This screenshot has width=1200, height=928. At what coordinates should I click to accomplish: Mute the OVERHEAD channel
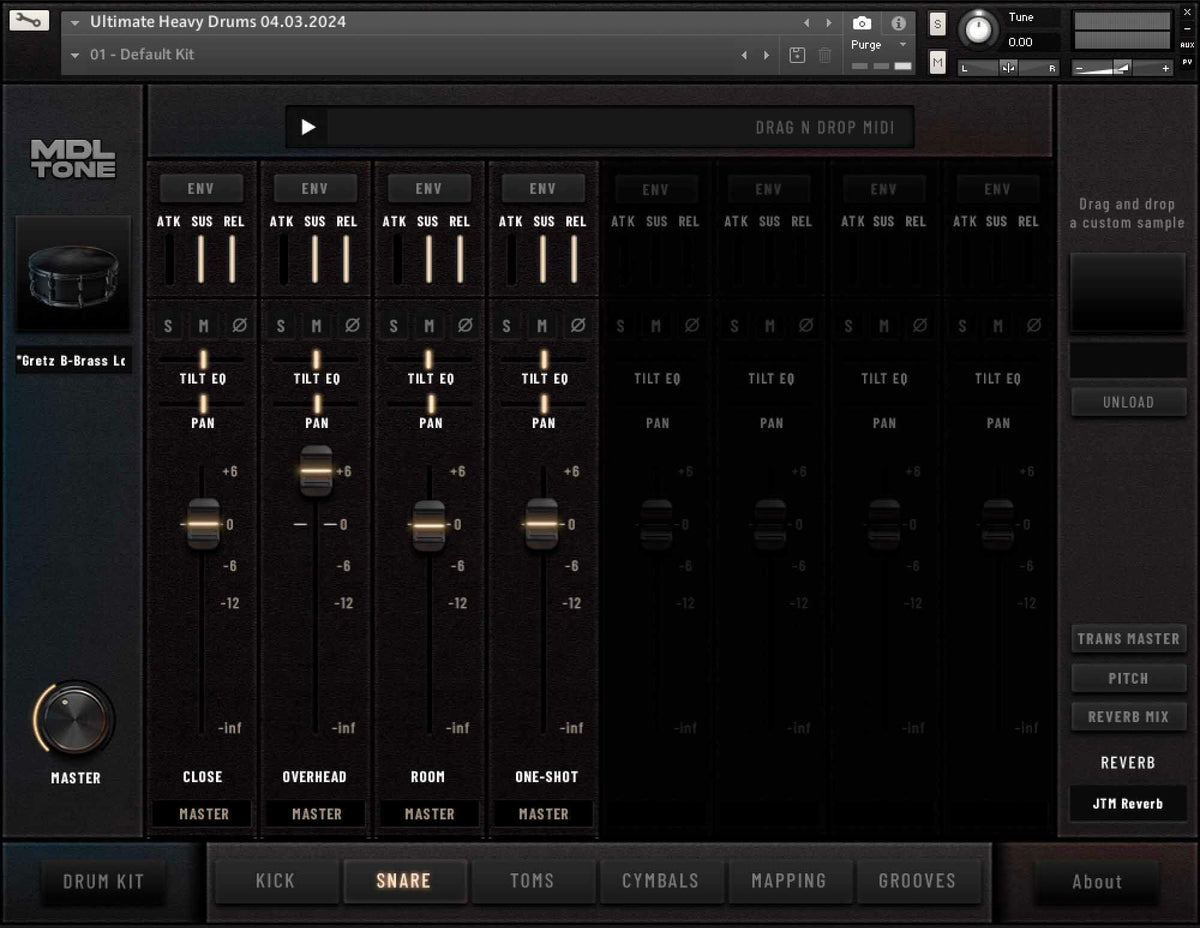pos(317,326)
